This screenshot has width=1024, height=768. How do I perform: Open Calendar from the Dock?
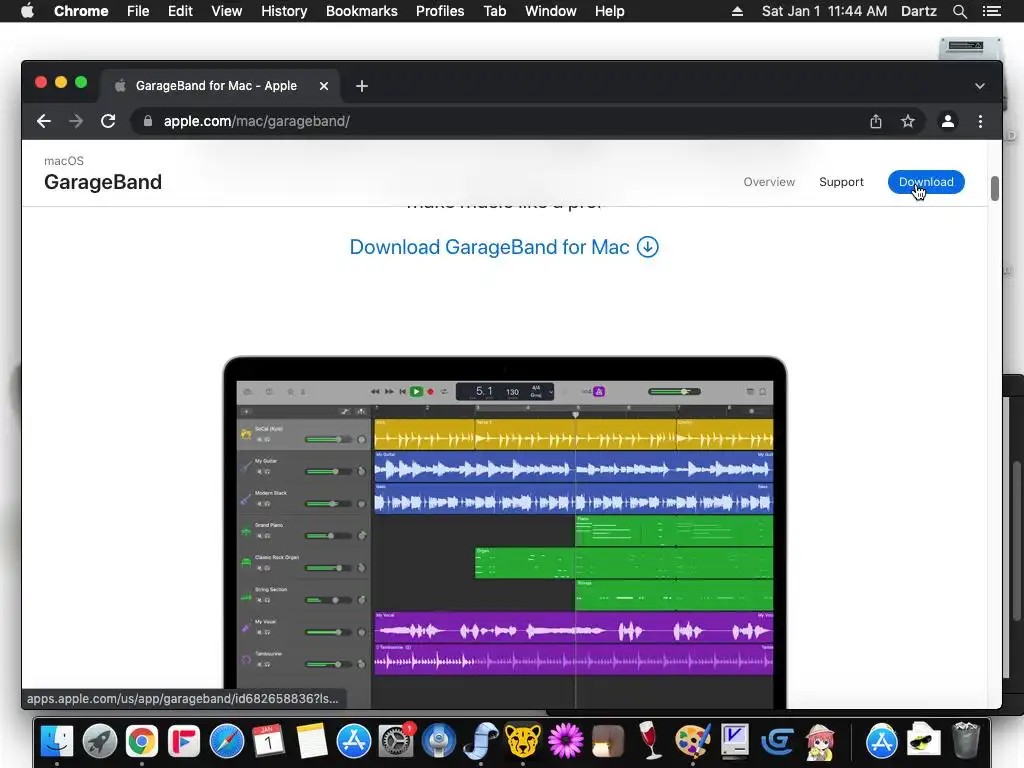(x=268, y=741)
